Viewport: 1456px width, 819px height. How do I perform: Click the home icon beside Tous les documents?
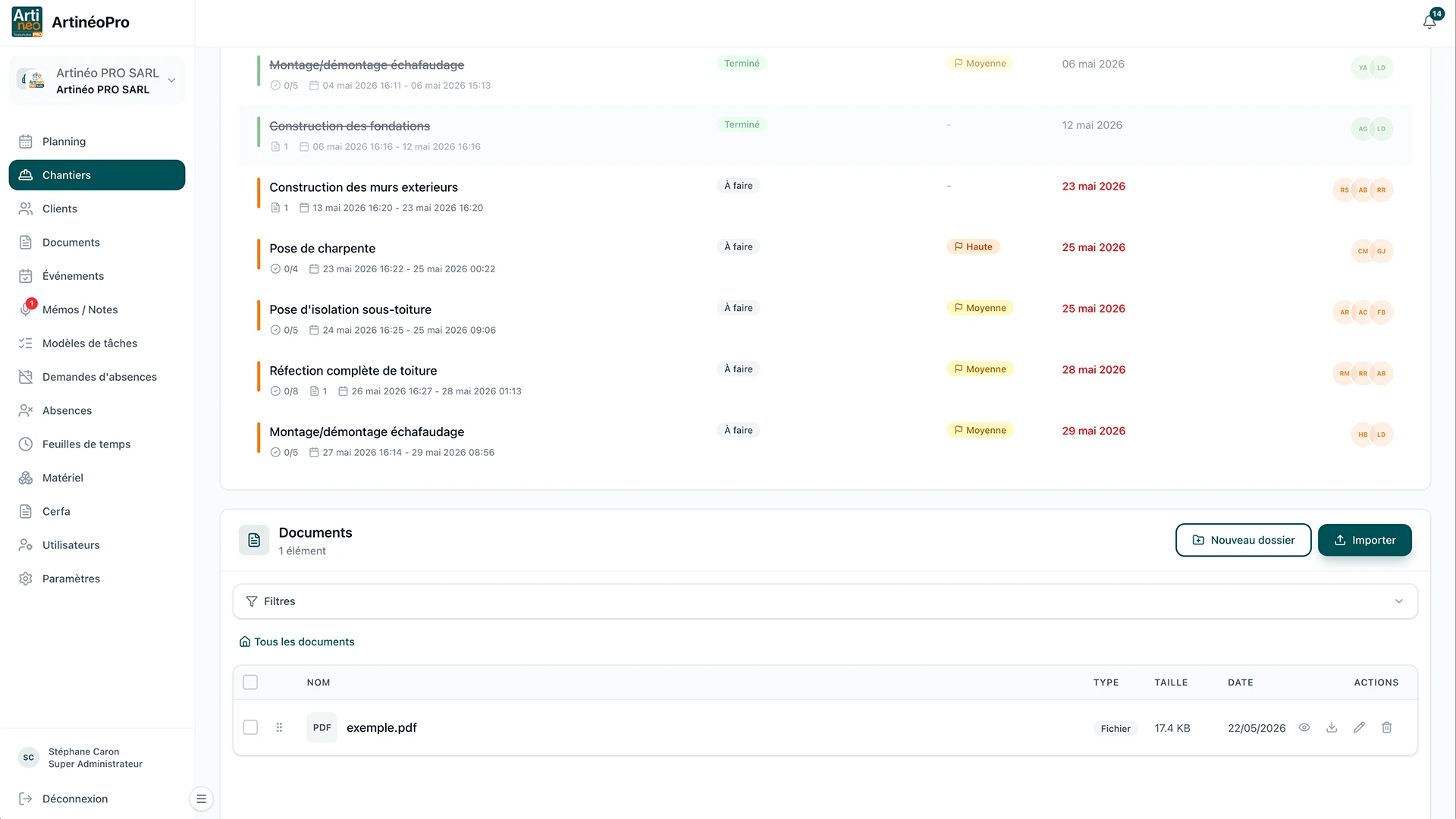coord(245,642)
